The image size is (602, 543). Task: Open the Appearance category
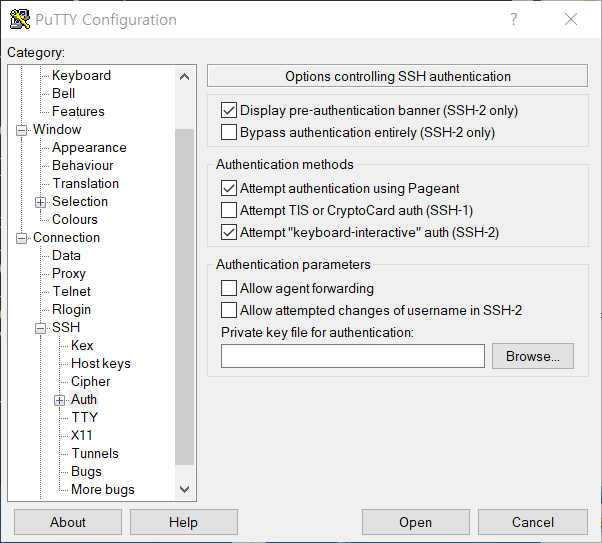[89, 147]
